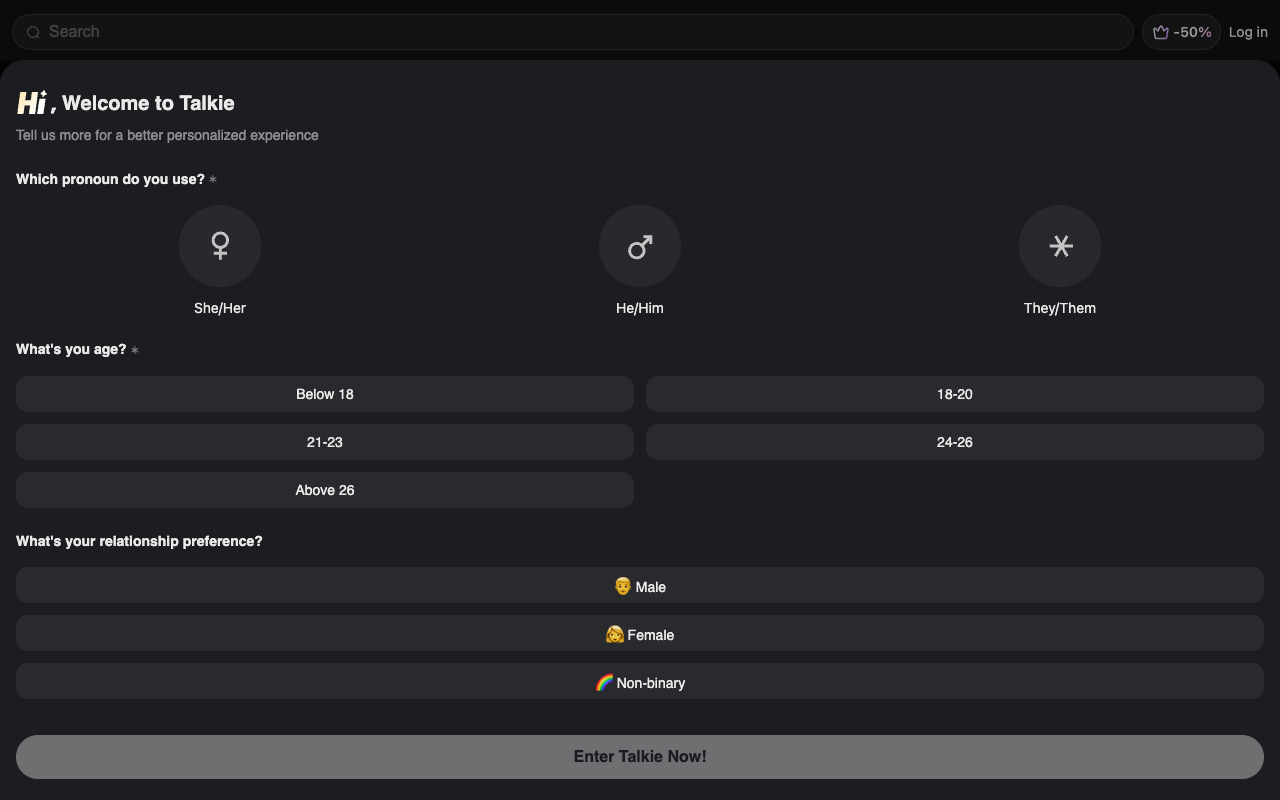The height and width of the screenshot is (800, 1280).
Task: Click the 'What's you age?' heading
Action: point(71,349)
